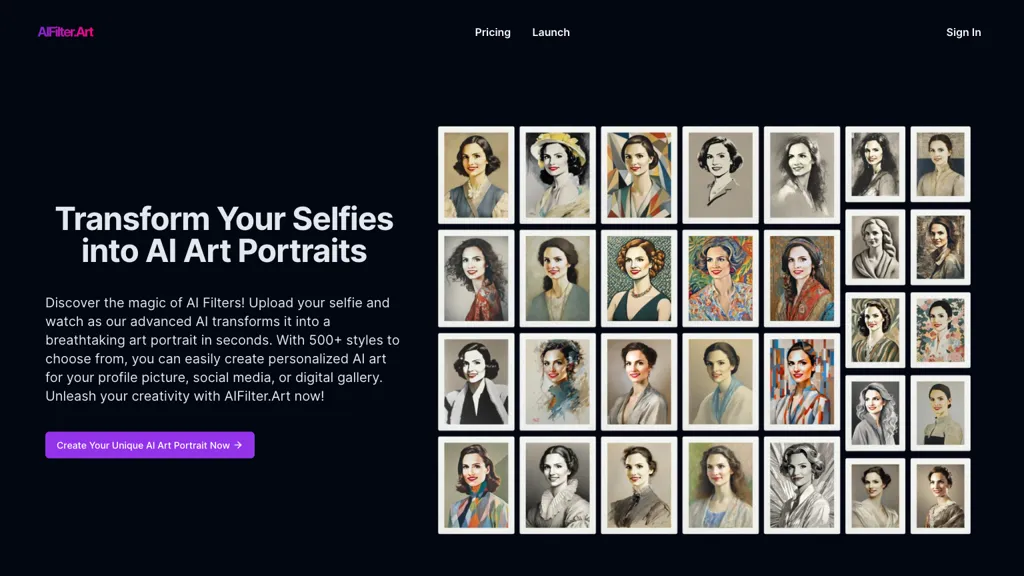Click the Sign In link

point(963,32)
